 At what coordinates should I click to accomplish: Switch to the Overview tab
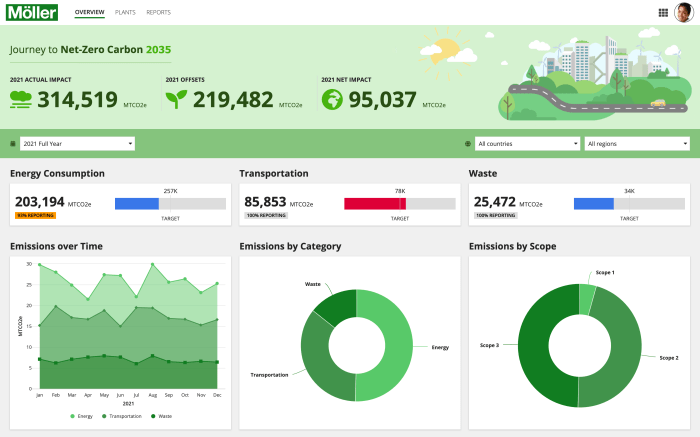click(89, 12)
